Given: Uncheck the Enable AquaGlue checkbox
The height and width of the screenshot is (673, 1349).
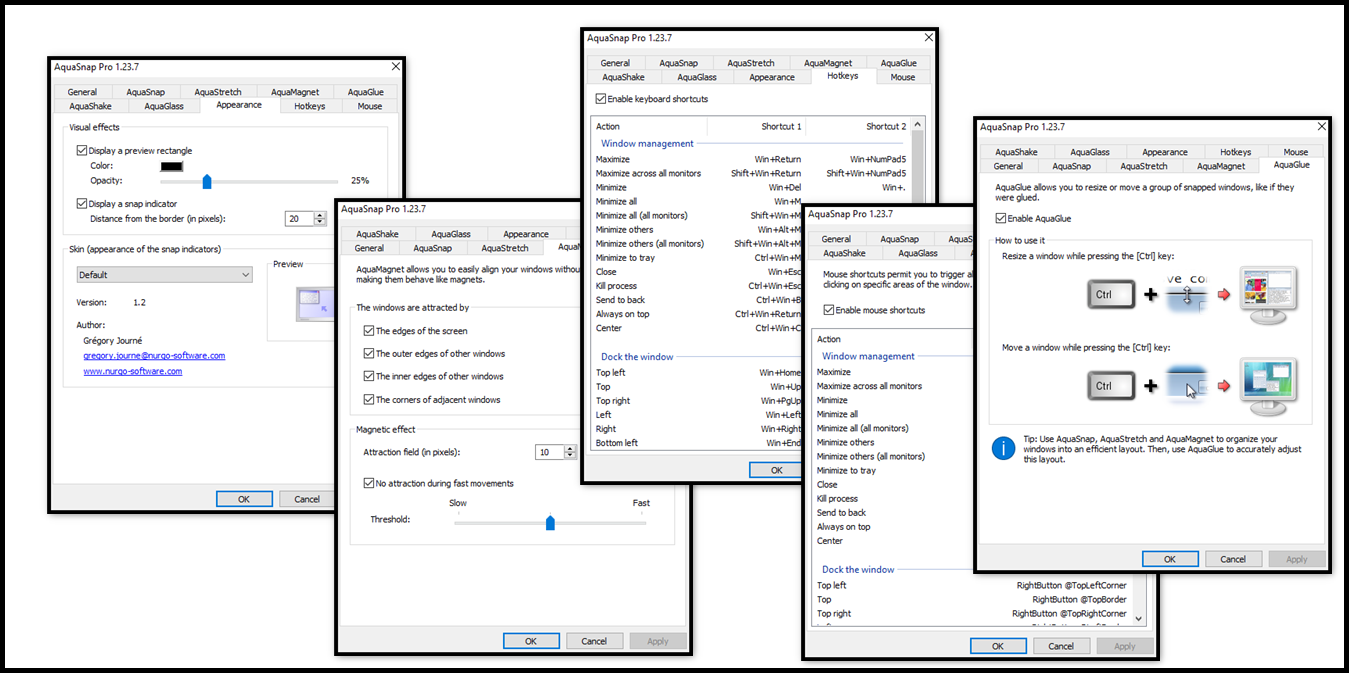Looking at the screenshot, I should (1002, 218).
